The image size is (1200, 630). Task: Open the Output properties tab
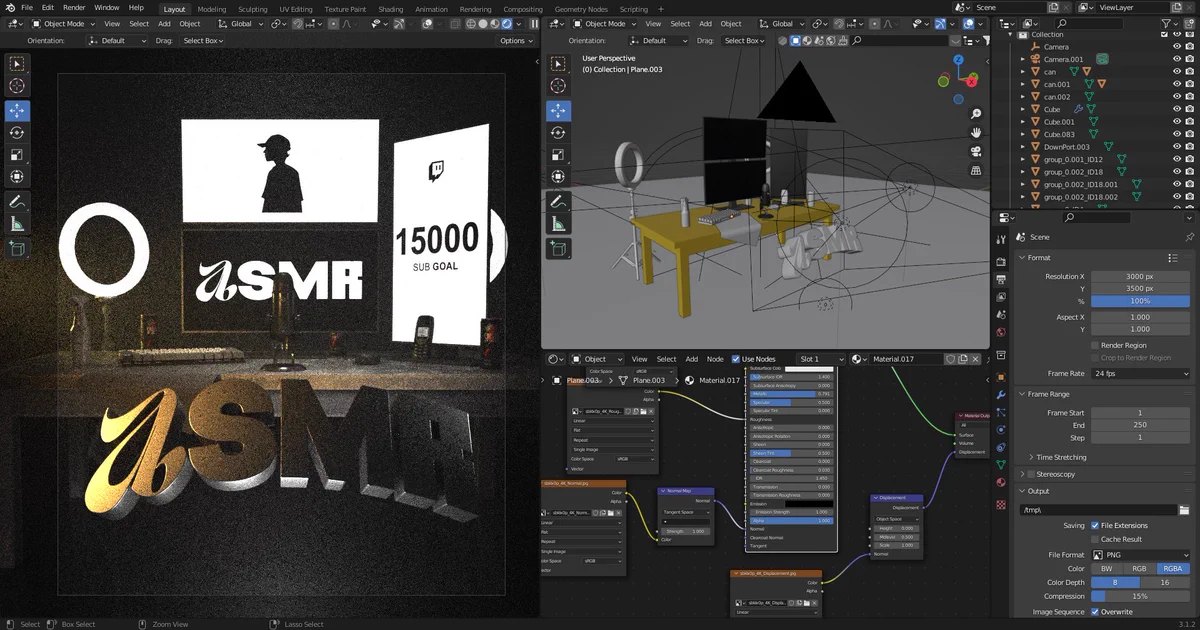[1001, 279]
